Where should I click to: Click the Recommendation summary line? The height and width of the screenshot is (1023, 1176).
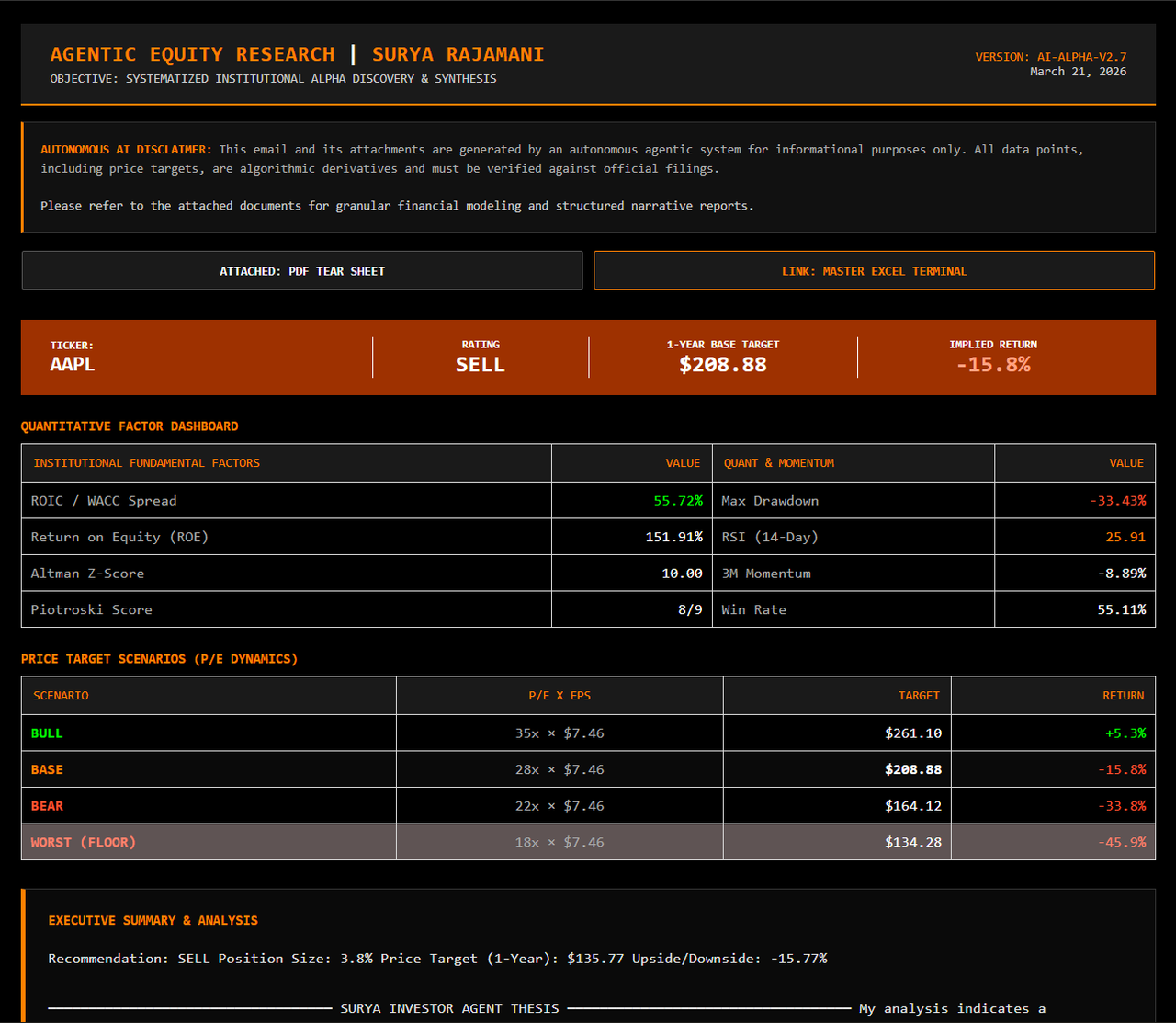coord(437,959)
